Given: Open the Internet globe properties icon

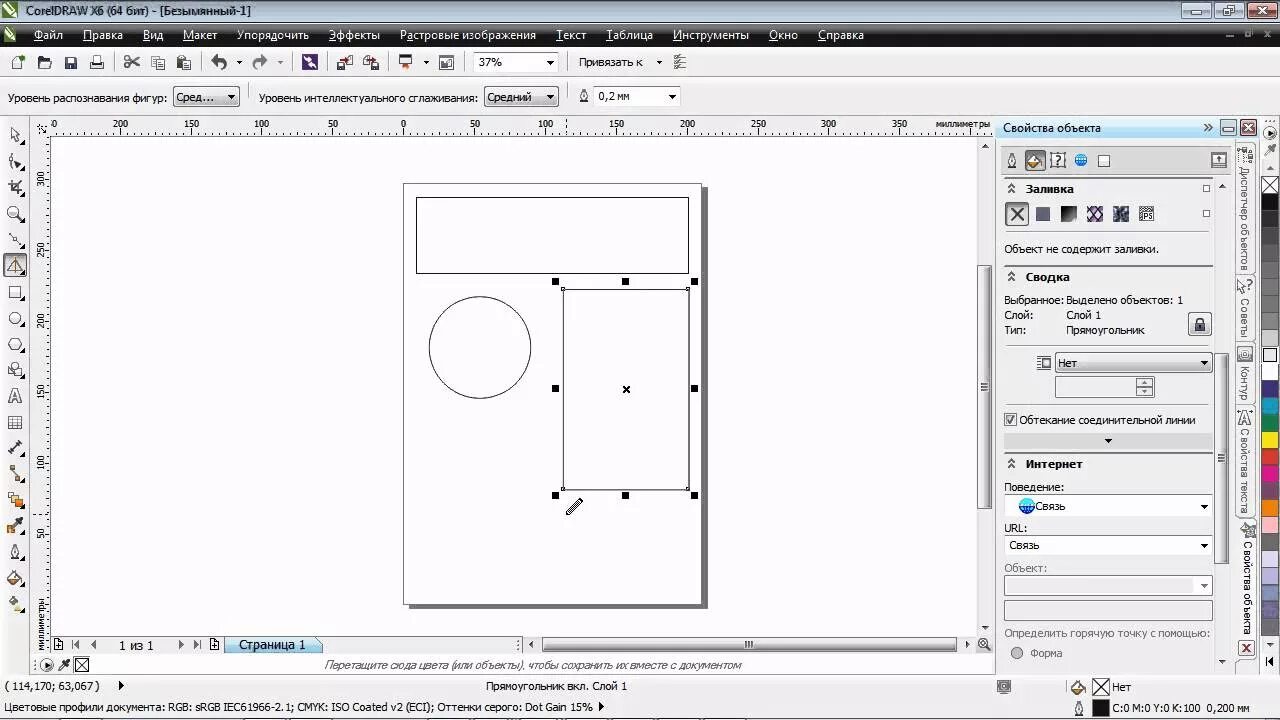Looking at the screenshot, I should tap(1081, 161).
